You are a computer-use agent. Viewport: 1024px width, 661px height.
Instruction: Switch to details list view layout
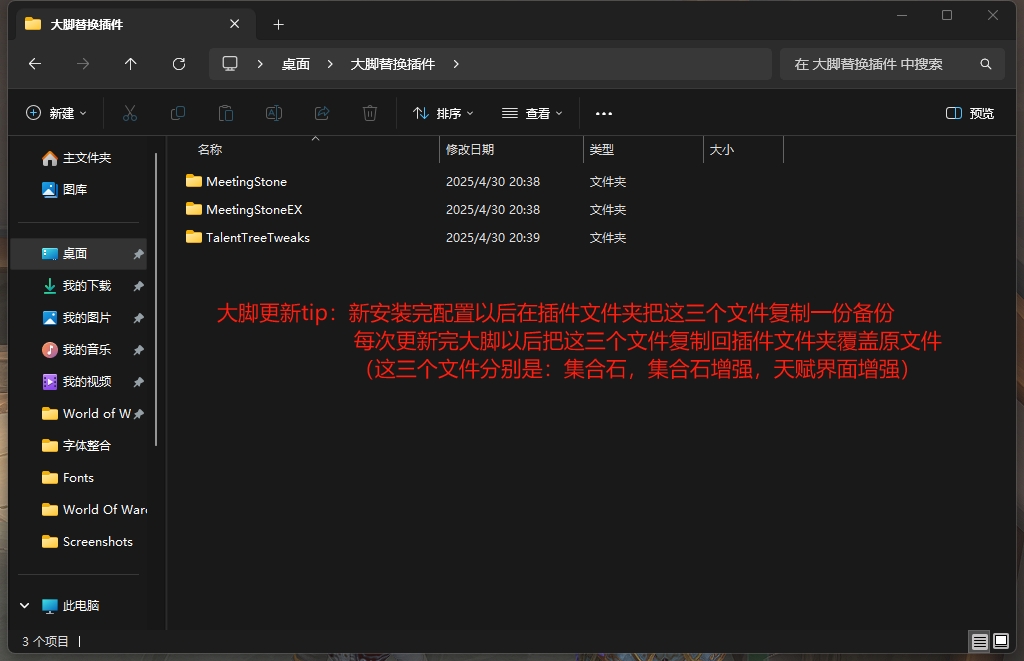[979, 641]
